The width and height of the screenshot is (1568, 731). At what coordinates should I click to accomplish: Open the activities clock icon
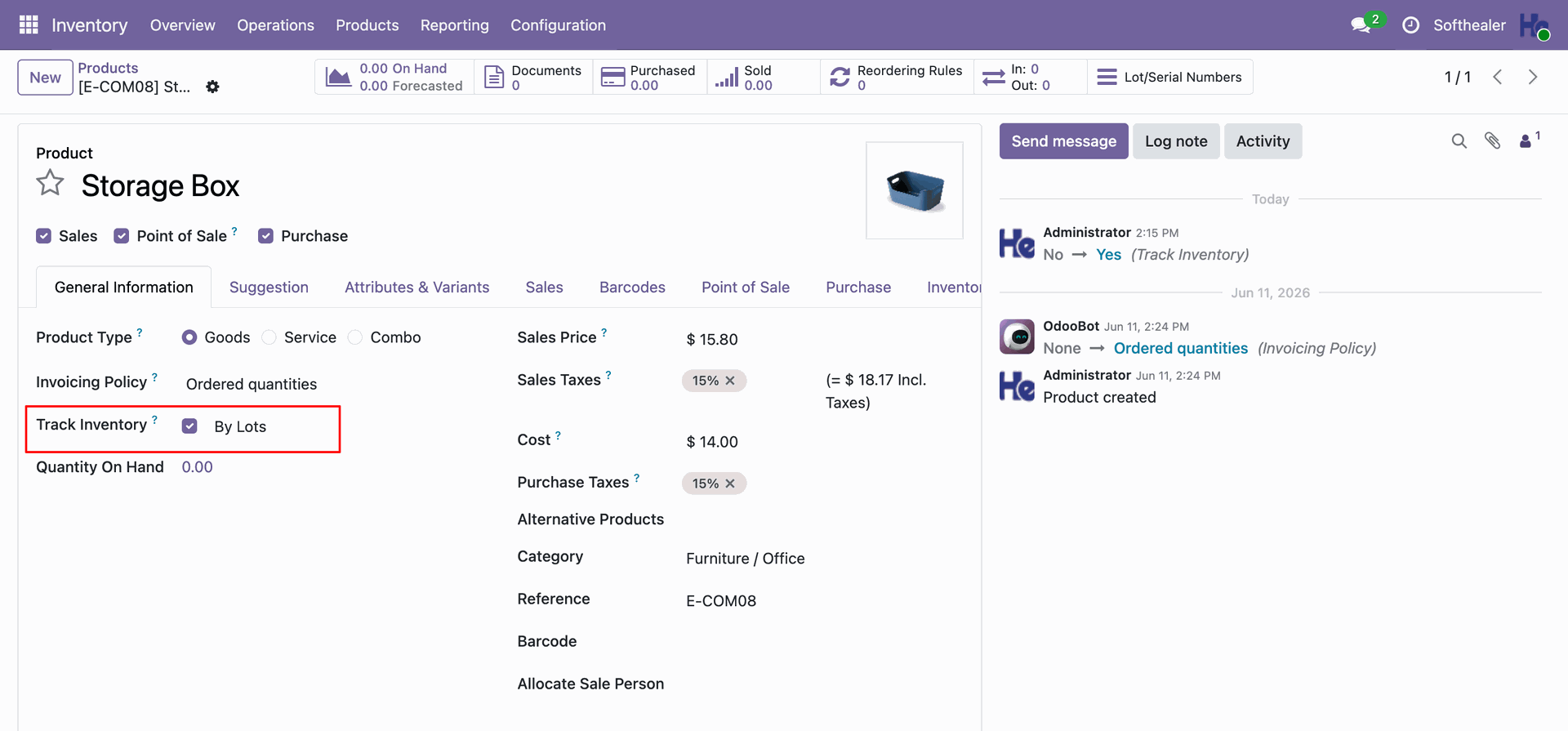click(1410, 25)
